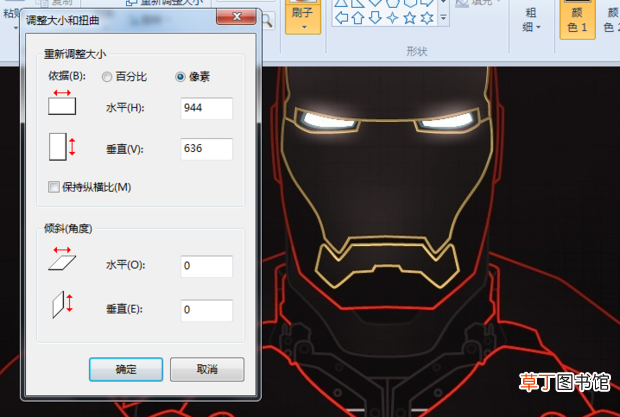Click the resize 垂直(V) field showing 636

click(x=206, y=149)
